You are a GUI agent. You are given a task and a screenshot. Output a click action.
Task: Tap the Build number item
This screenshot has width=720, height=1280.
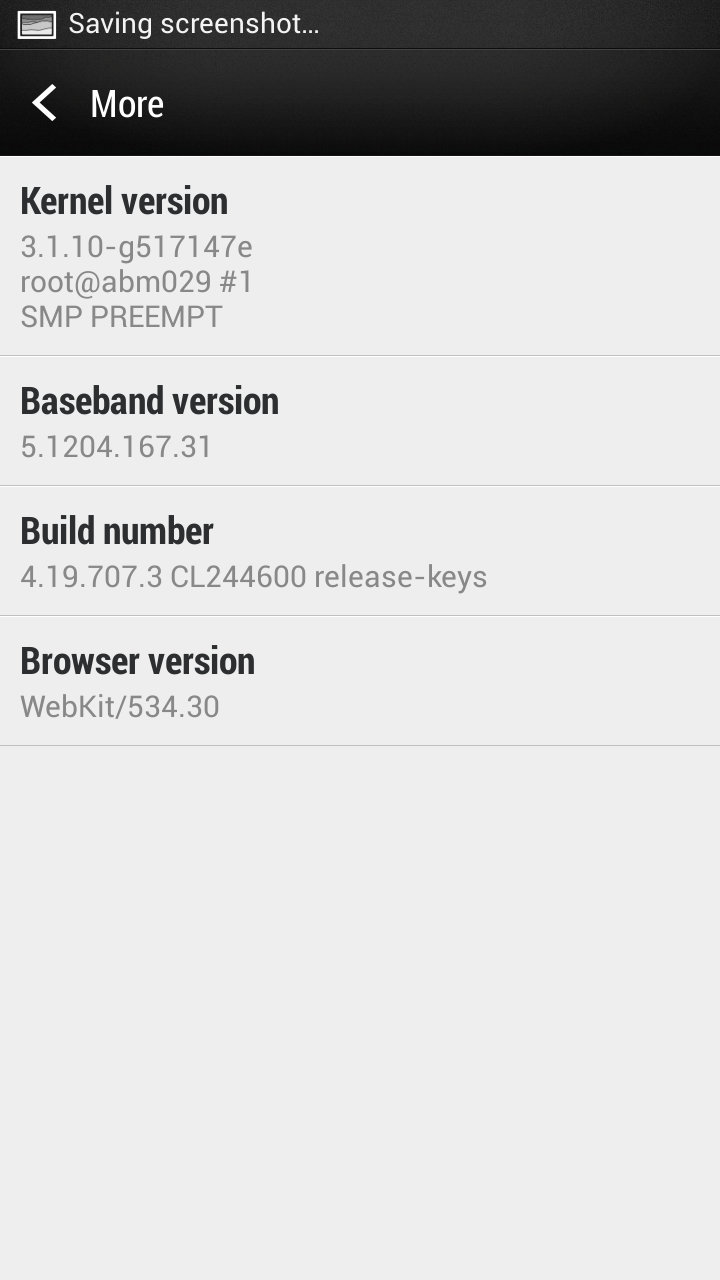pyautogui.click(x=360, y=551)
